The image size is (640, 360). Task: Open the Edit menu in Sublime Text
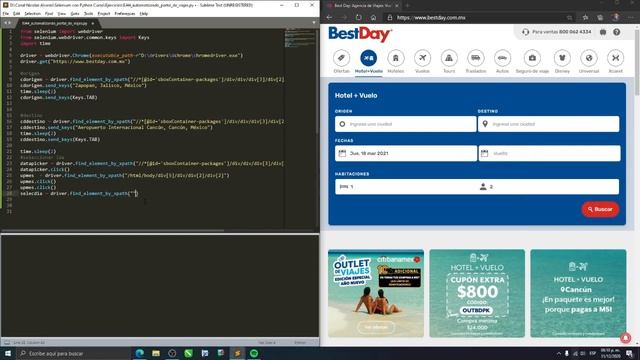pyautogui.click(x=16, y=13)
